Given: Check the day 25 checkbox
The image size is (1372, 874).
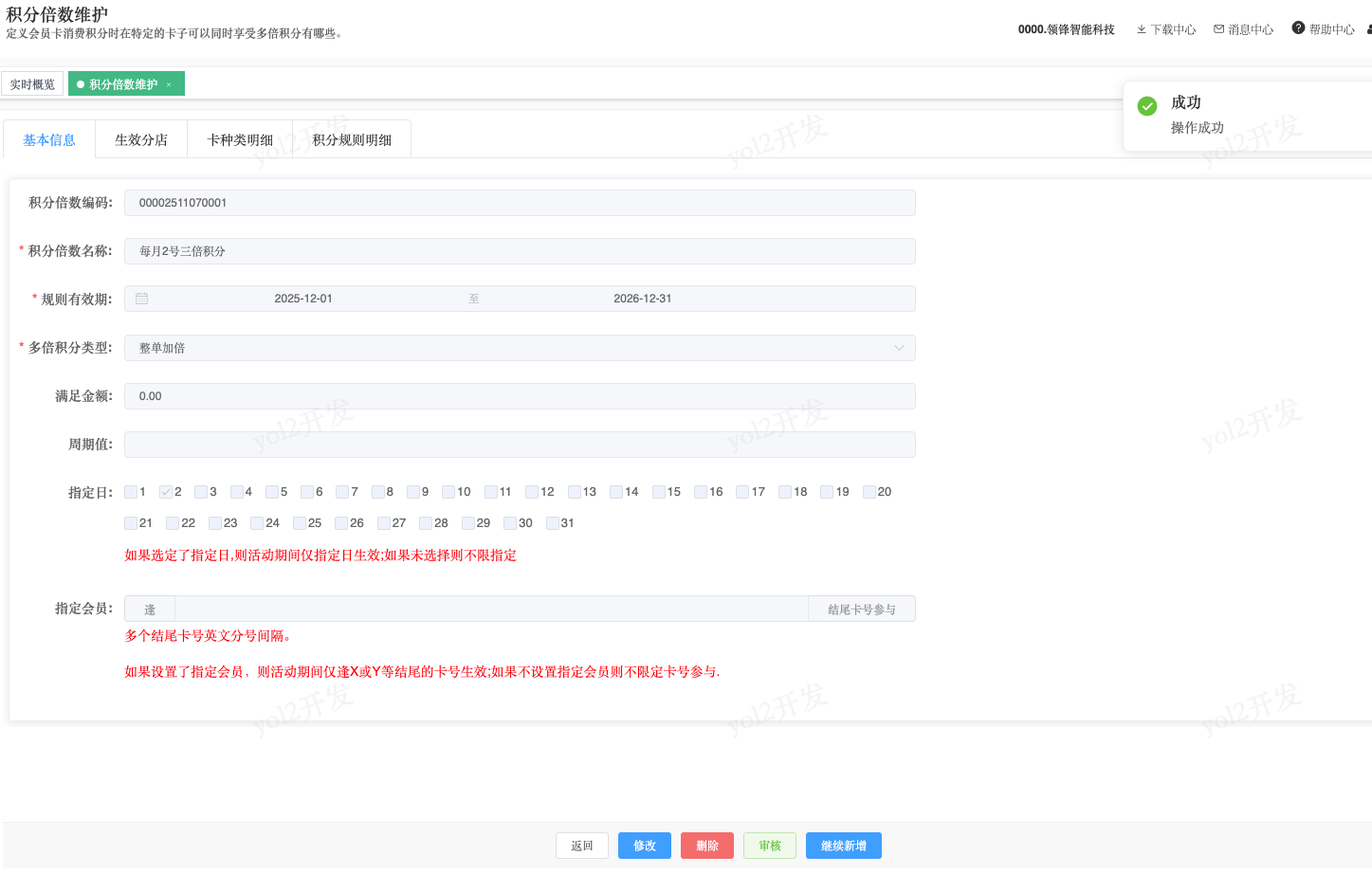Looking at the screenshot, I should 300,523.
